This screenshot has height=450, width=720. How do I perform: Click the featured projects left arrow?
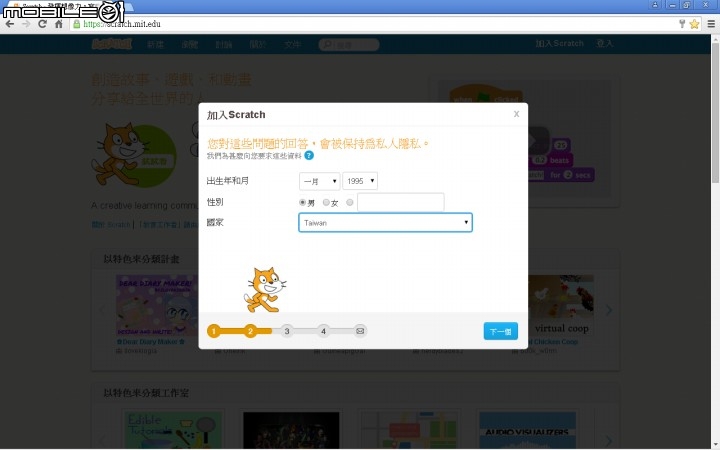102,310
